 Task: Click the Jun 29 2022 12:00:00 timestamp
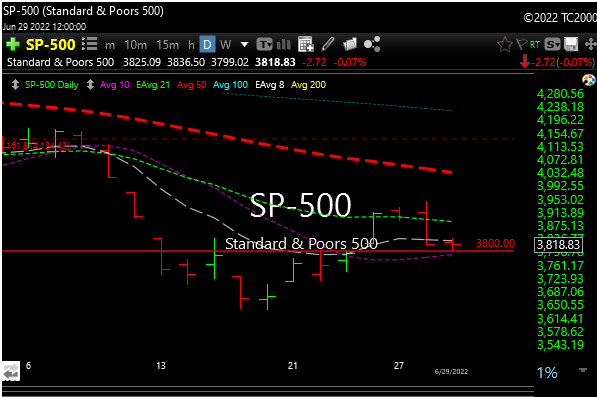coord(44,27)
